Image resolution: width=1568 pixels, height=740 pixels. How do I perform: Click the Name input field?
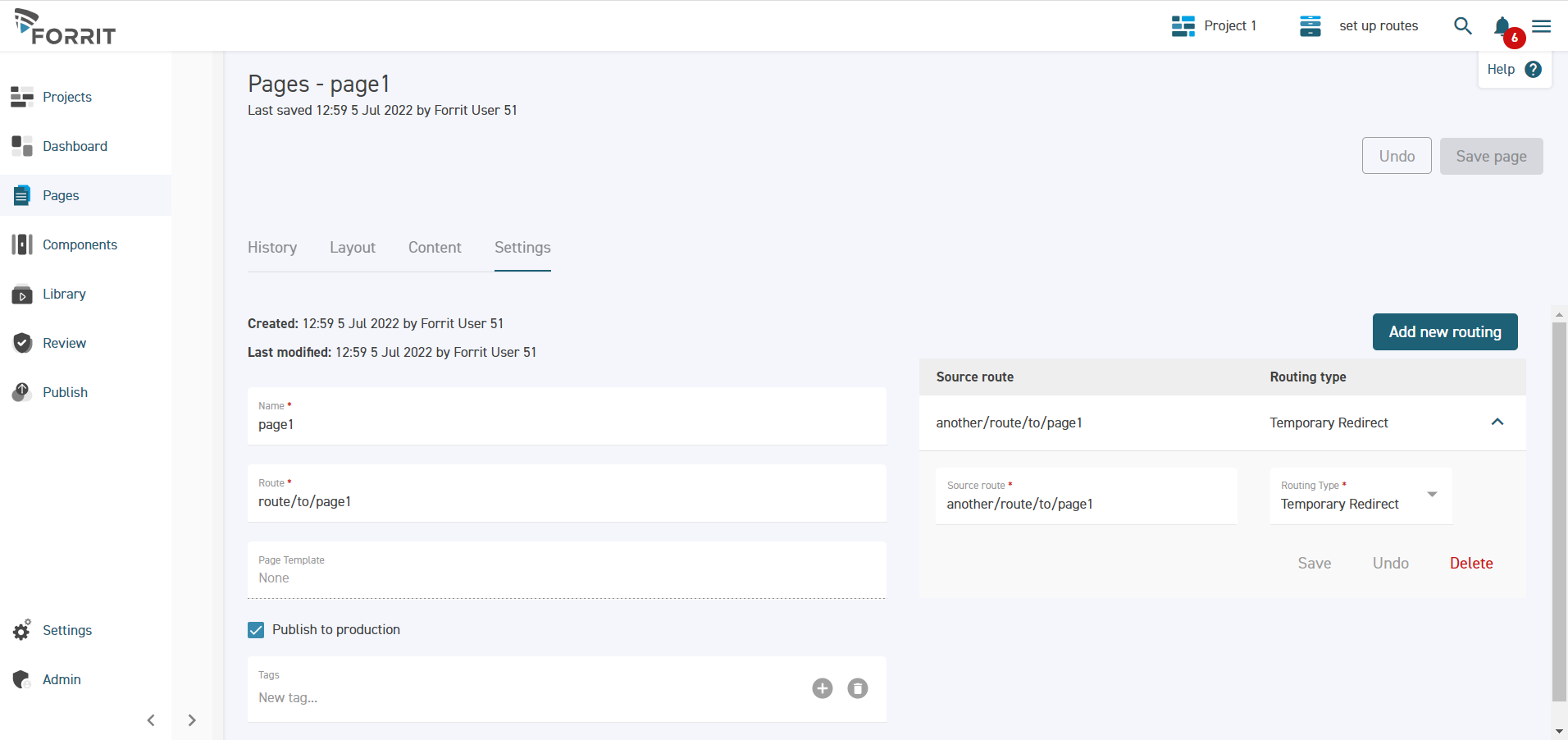(567, 417)
